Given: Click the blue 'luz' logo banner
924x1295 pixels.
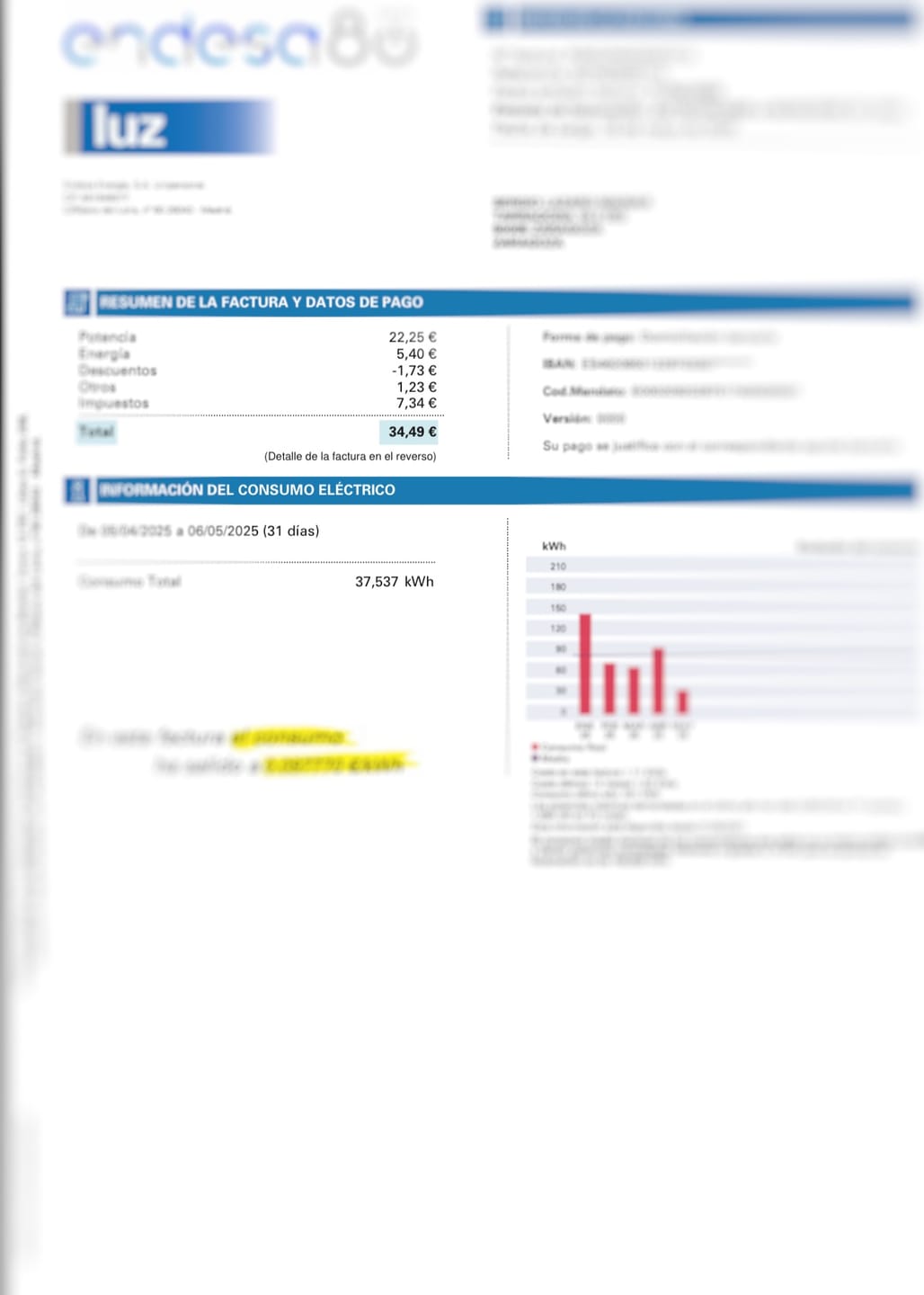Looking at the screenshot, I should pos(168,127).
